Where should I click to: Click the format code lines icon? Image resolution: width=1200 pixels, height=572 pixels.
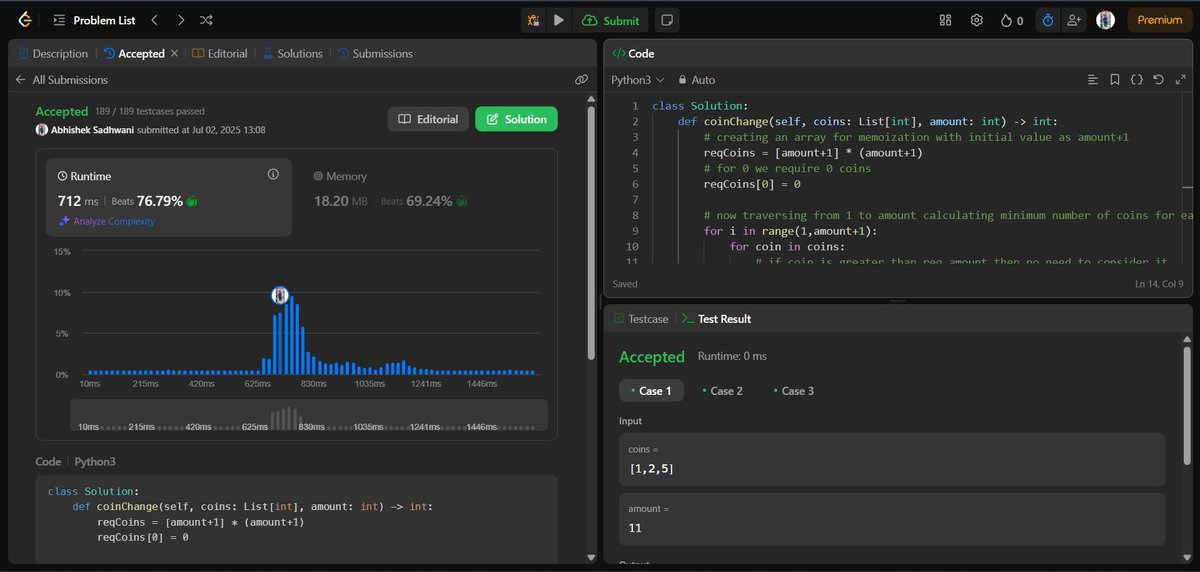tap(1093, 79)
